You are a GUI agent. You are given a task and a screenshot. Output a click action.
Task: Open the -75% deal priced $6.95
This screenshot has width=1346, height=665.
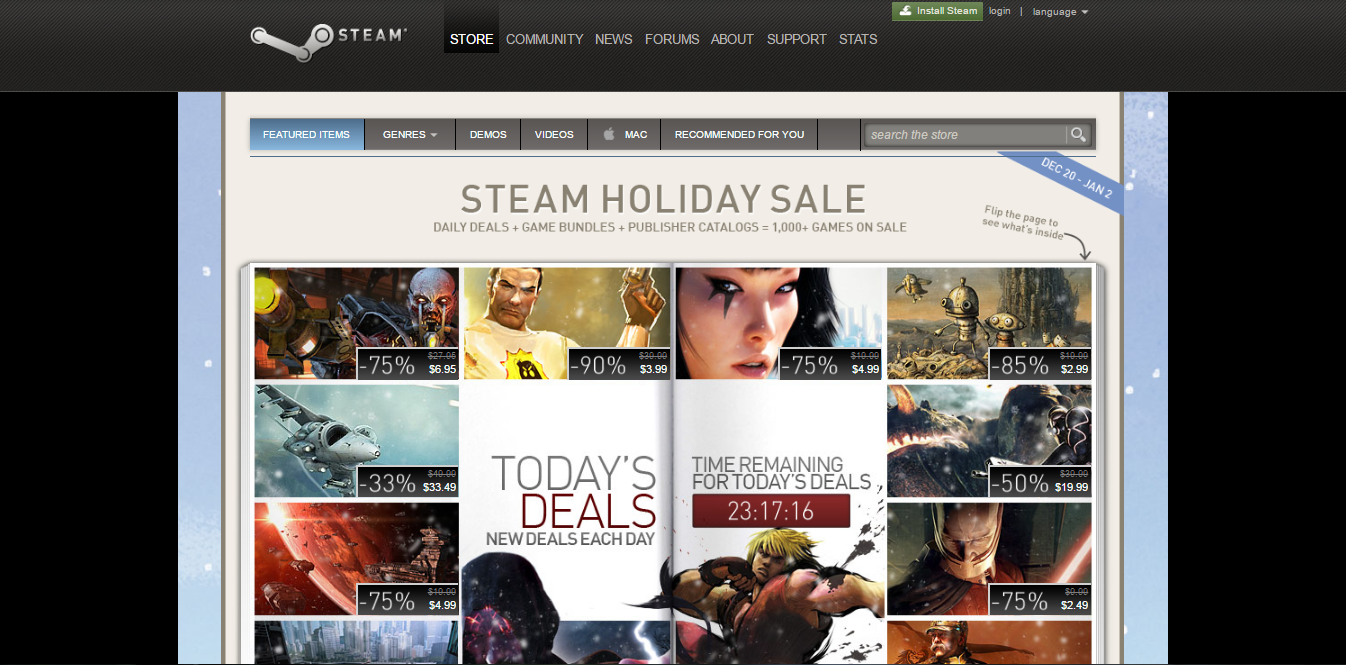click(x=357, y=323)
